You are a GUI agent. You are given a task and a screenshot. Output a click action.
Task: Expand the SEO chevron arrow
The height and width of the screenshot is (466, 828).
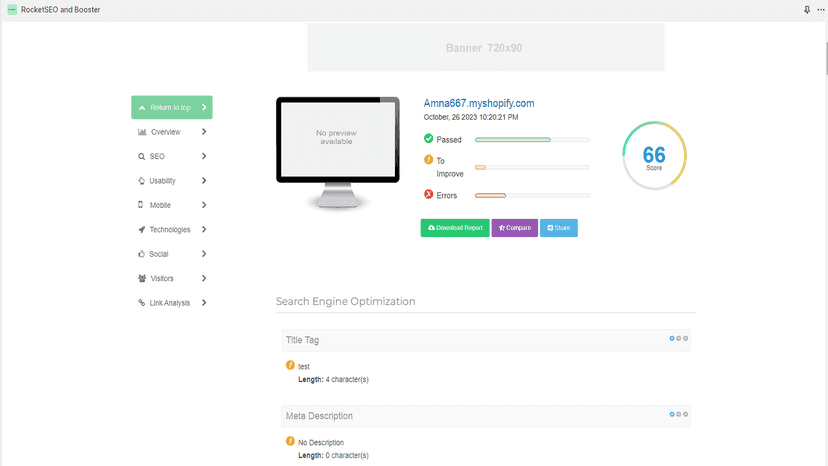click(x=204, y=156)
